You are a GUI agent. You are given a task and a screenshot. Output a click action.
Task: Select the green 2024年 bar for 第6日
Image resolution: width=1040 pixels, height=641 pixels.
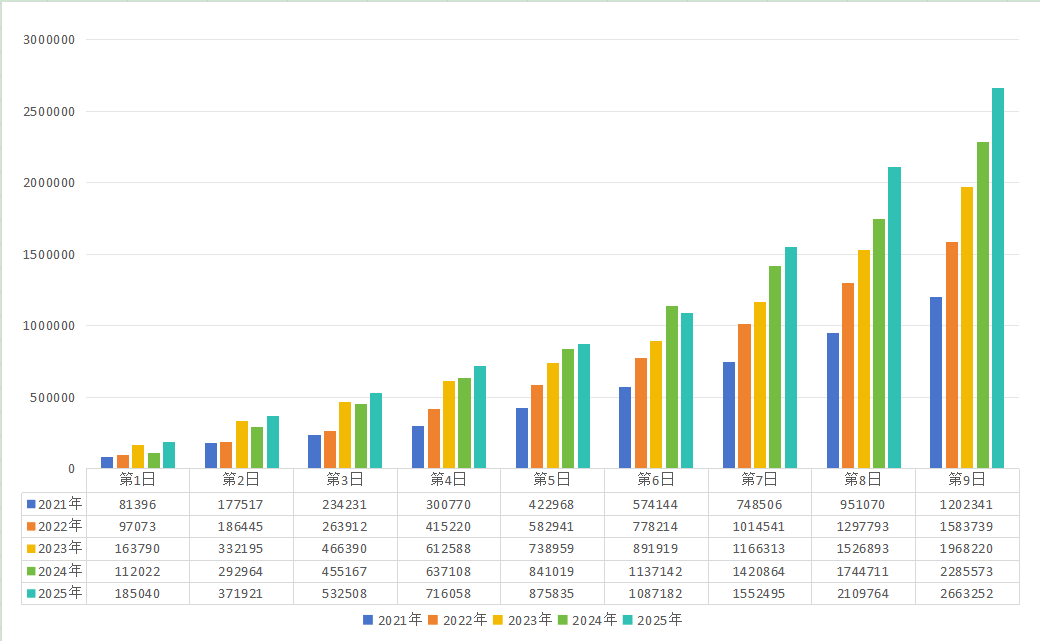click(672, 388)
